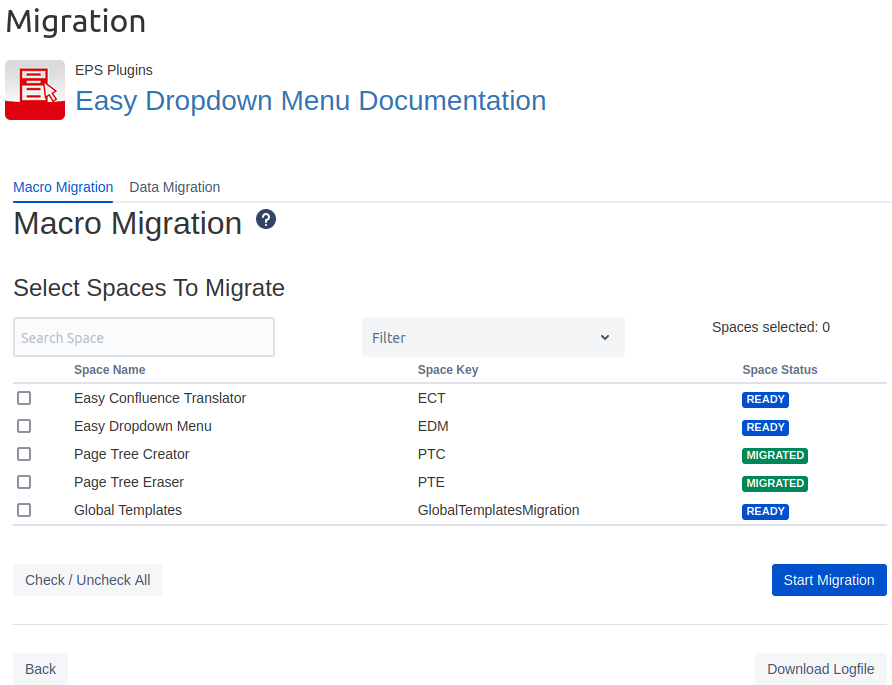
Task: Focus the Search Space input field
Action: (144, 338)
